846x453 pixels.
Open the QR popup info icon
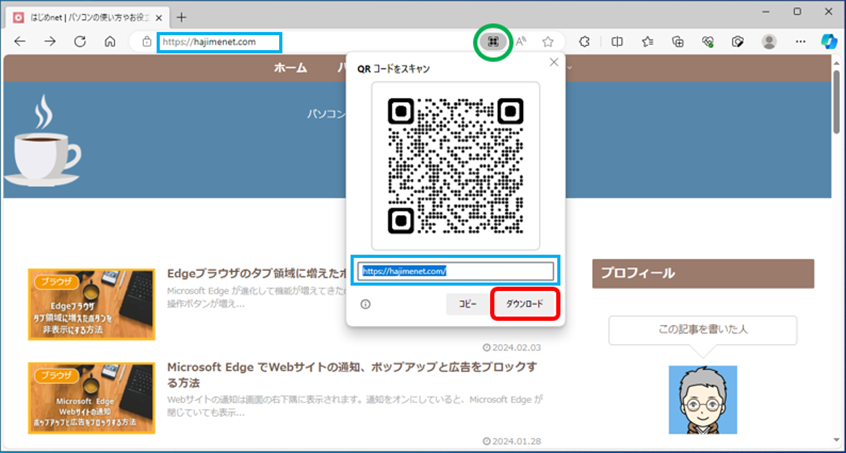(x=365, y=304)
